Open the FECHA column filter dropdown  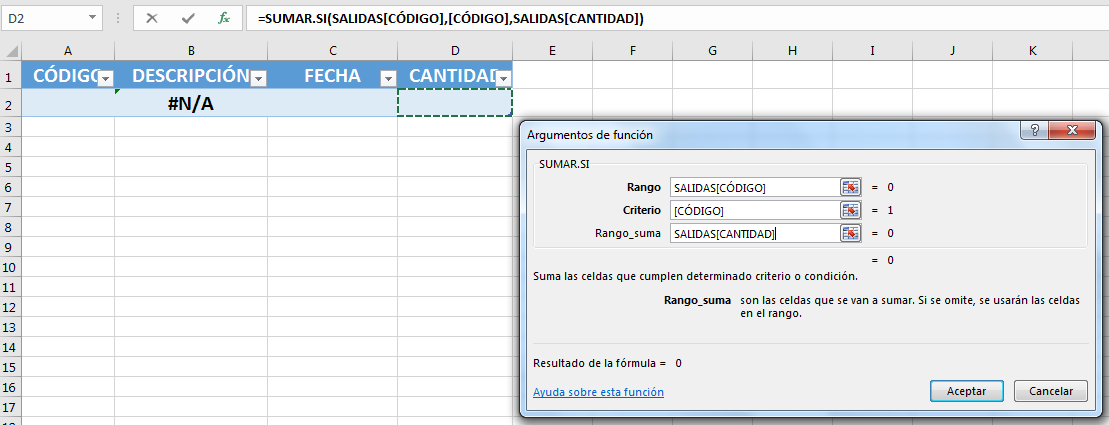pos(388,78)
